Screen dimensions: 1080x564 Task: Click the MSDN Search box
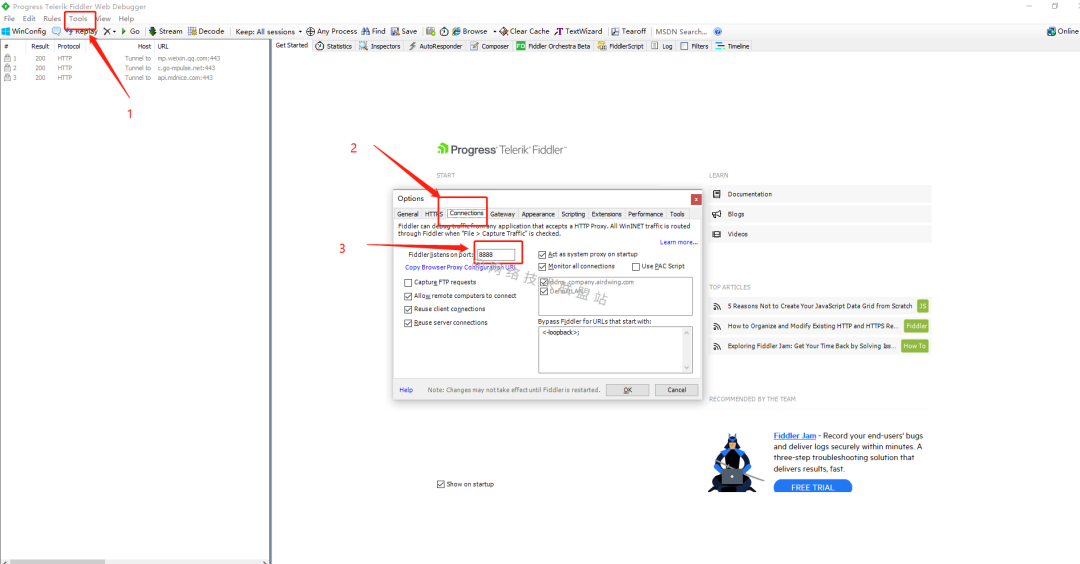[x=681, y=32]
